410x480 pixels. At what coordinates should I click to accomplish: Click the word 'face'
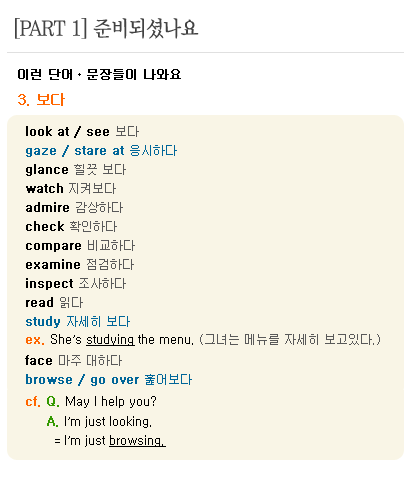(39, 360)
